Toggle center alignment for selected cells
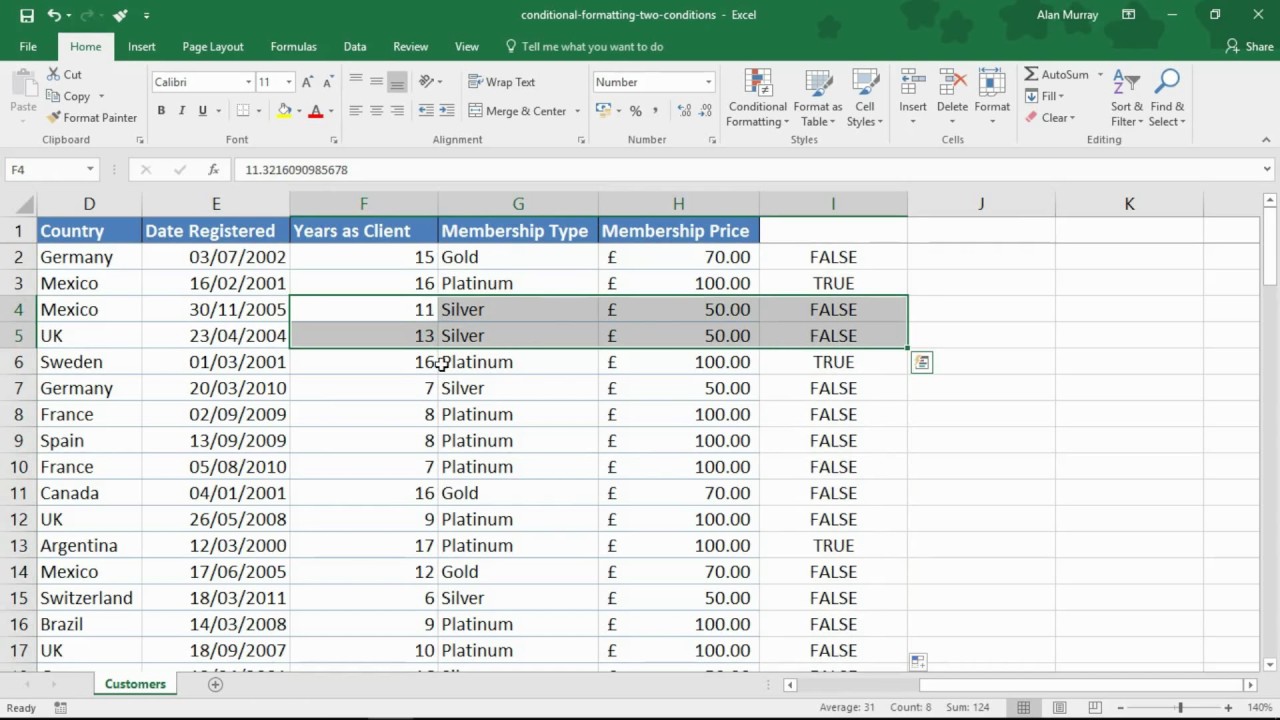 (376, 110)
